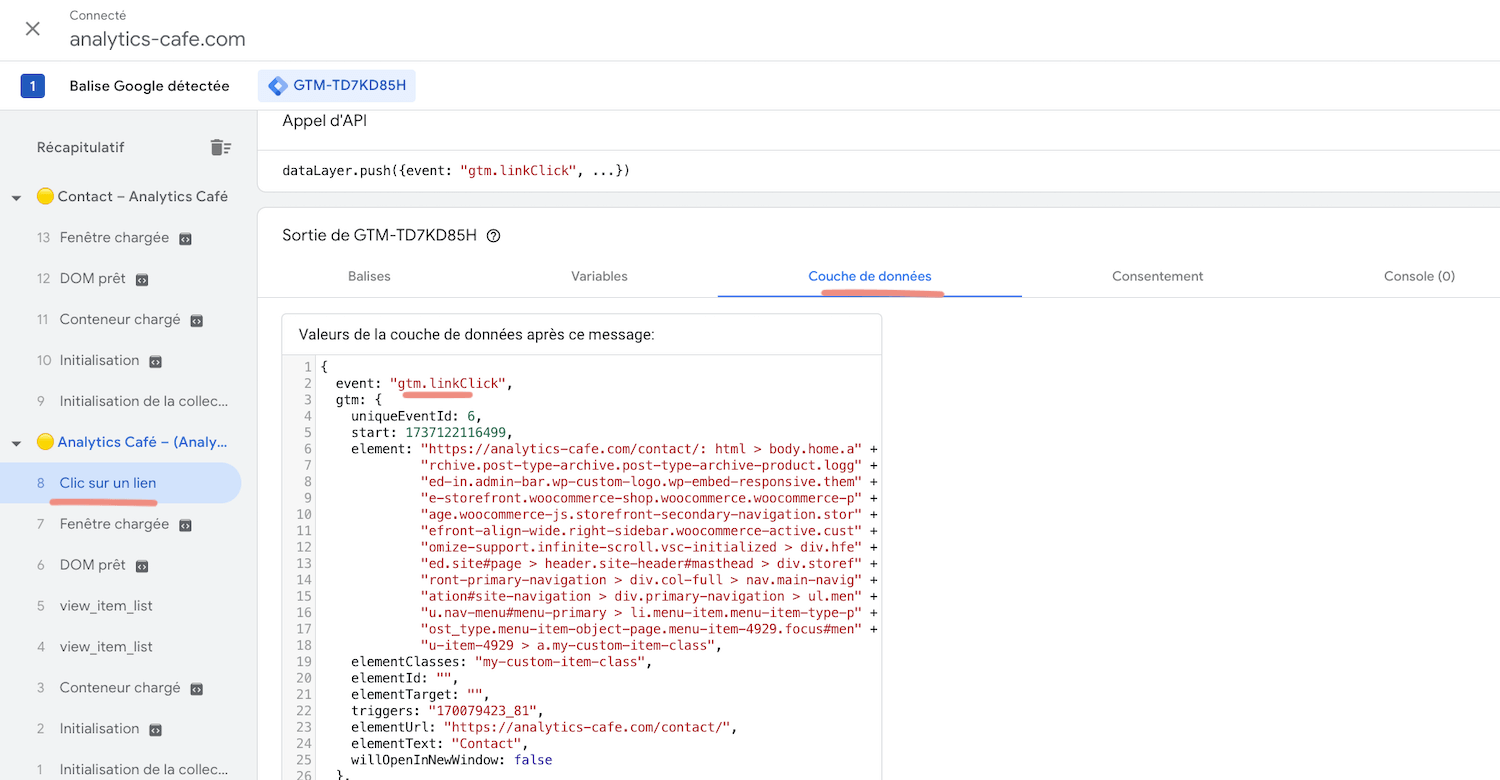Click the code icon next to DOM prêt 6
Screen dimensions: 1500x780
[x=142, y=566]
